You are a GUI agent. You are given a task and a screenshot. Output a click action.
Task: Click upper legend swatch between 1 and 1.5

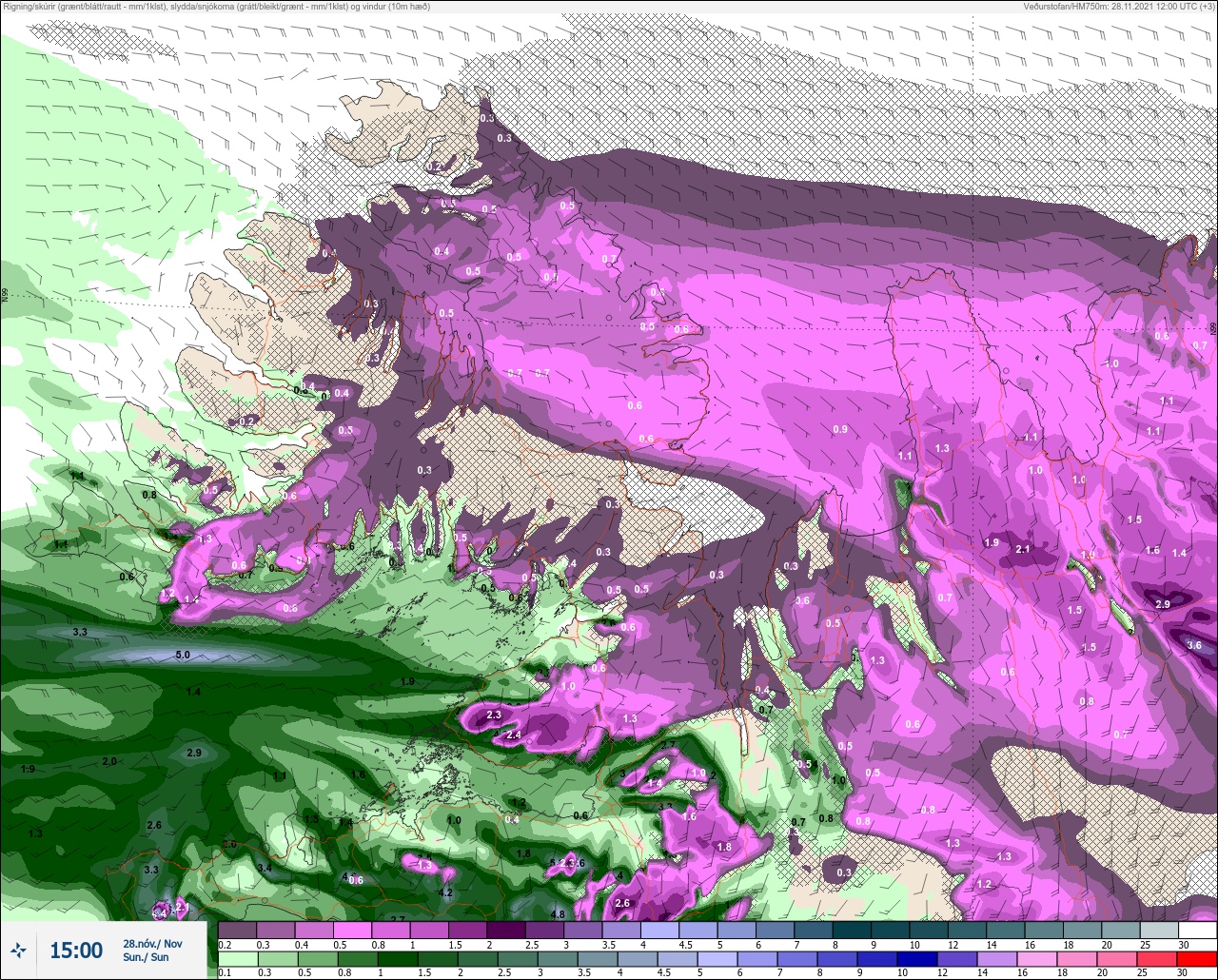[x=430, y=930]
